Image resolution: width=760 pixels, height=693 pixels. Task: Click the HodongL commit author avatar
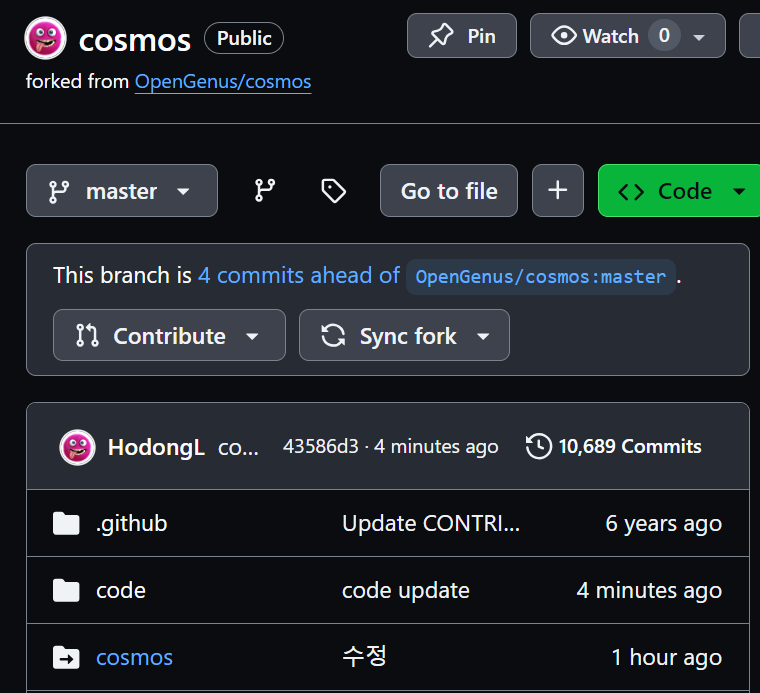78,447
